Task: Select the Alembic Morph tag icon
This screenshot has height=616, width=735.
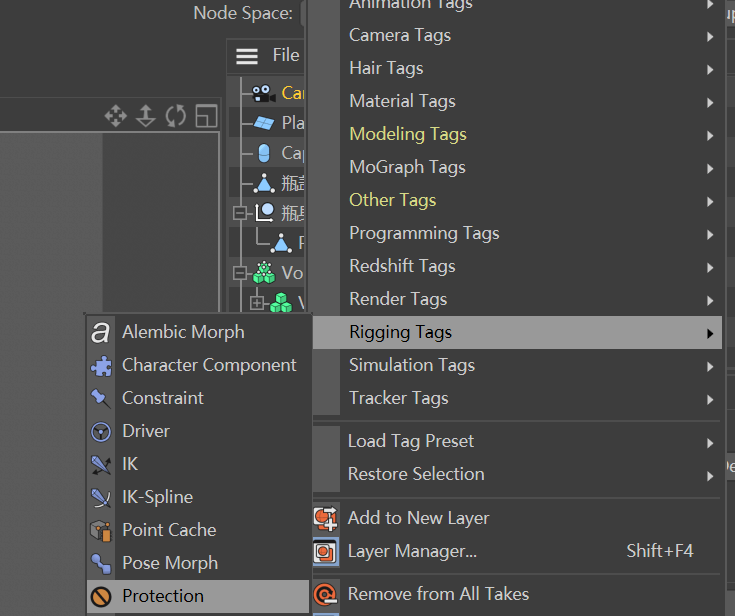Action: click(101, 332)
